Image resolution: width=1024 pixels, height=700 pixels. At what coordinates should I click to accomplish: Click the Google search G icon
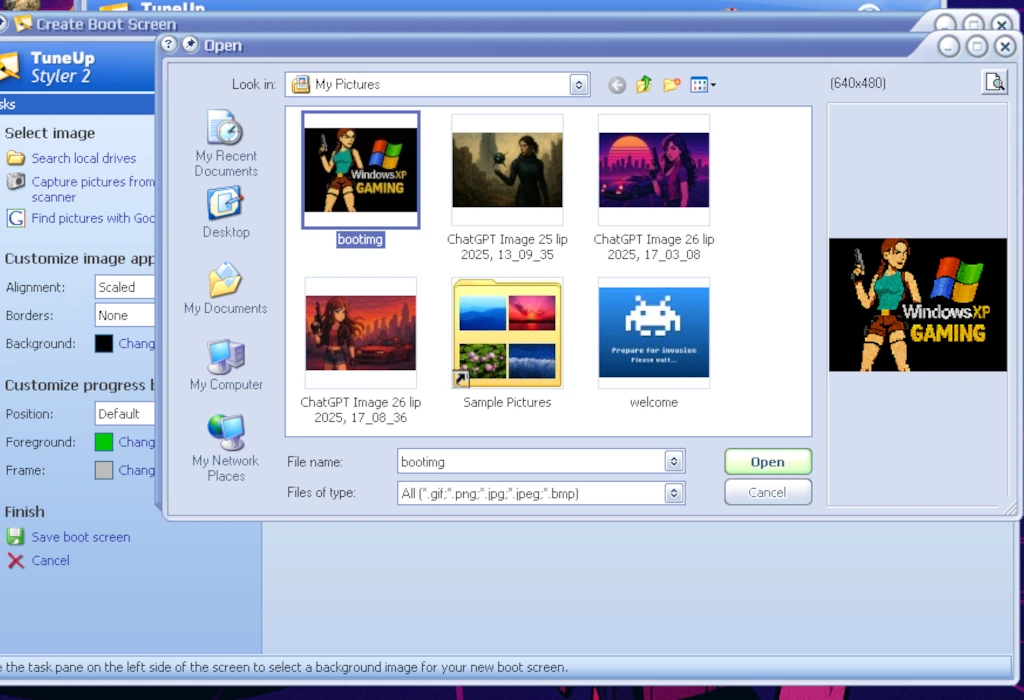[x=16, y=218]
